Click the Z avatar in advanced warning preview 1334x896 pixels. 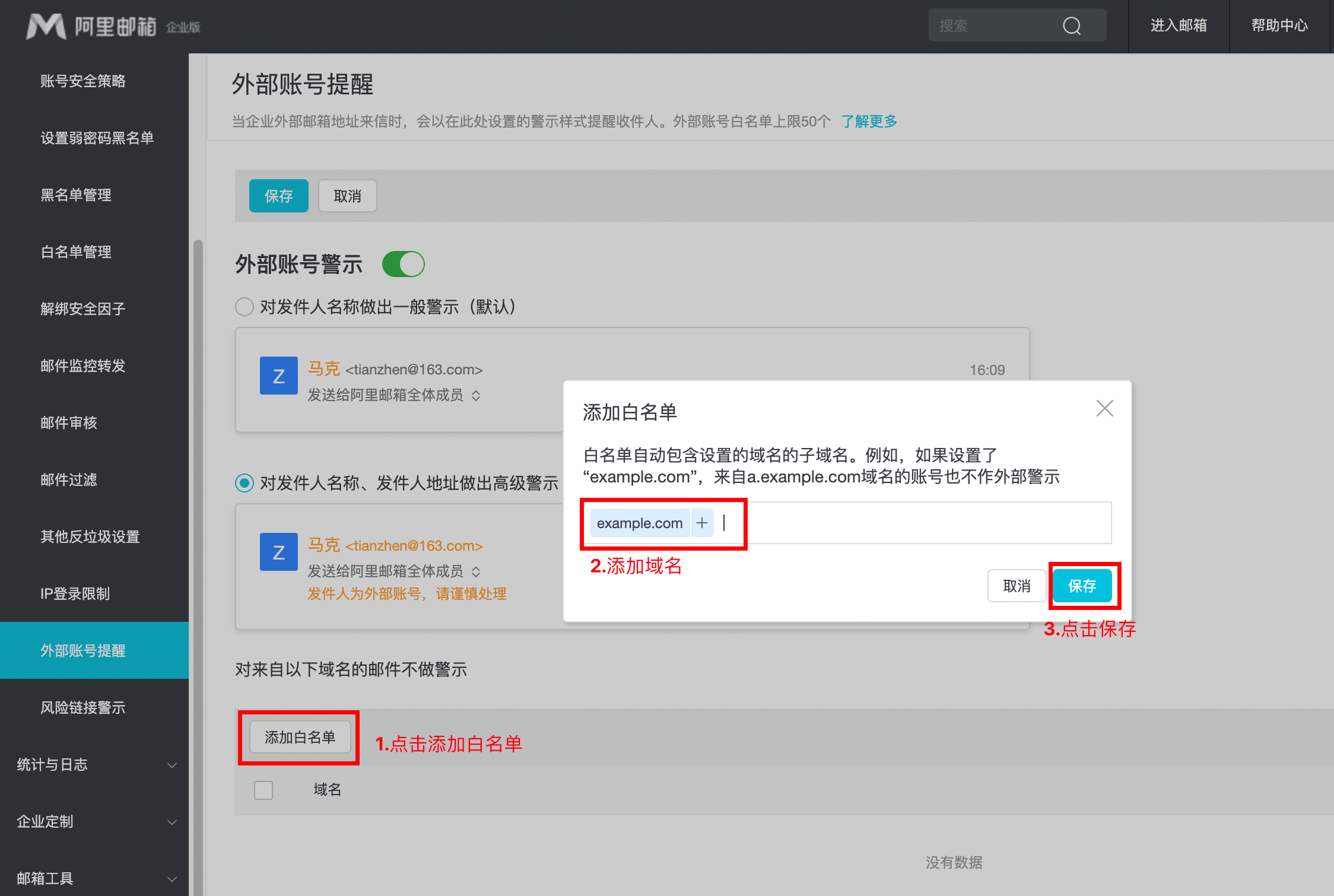[278, 551]
